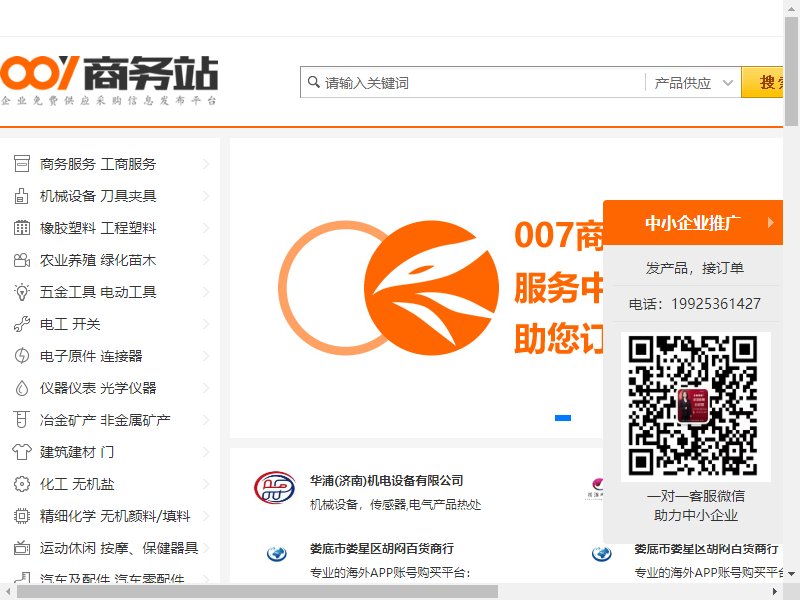Focus the 请输入关键词 search field
800x600 pixels.
pos(474,83)
